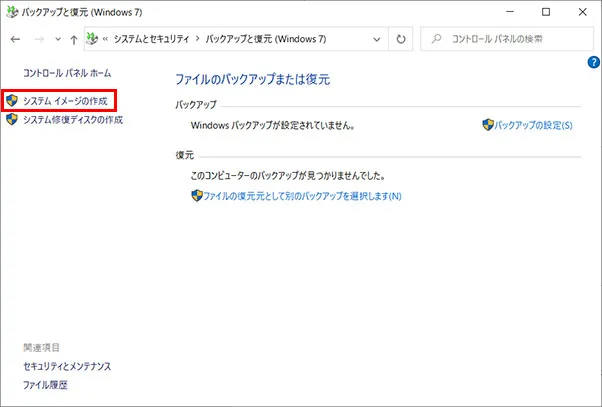Screen dimensions: 602x407
Task: Go up one level with up arrow
Action: coord(74,40)
